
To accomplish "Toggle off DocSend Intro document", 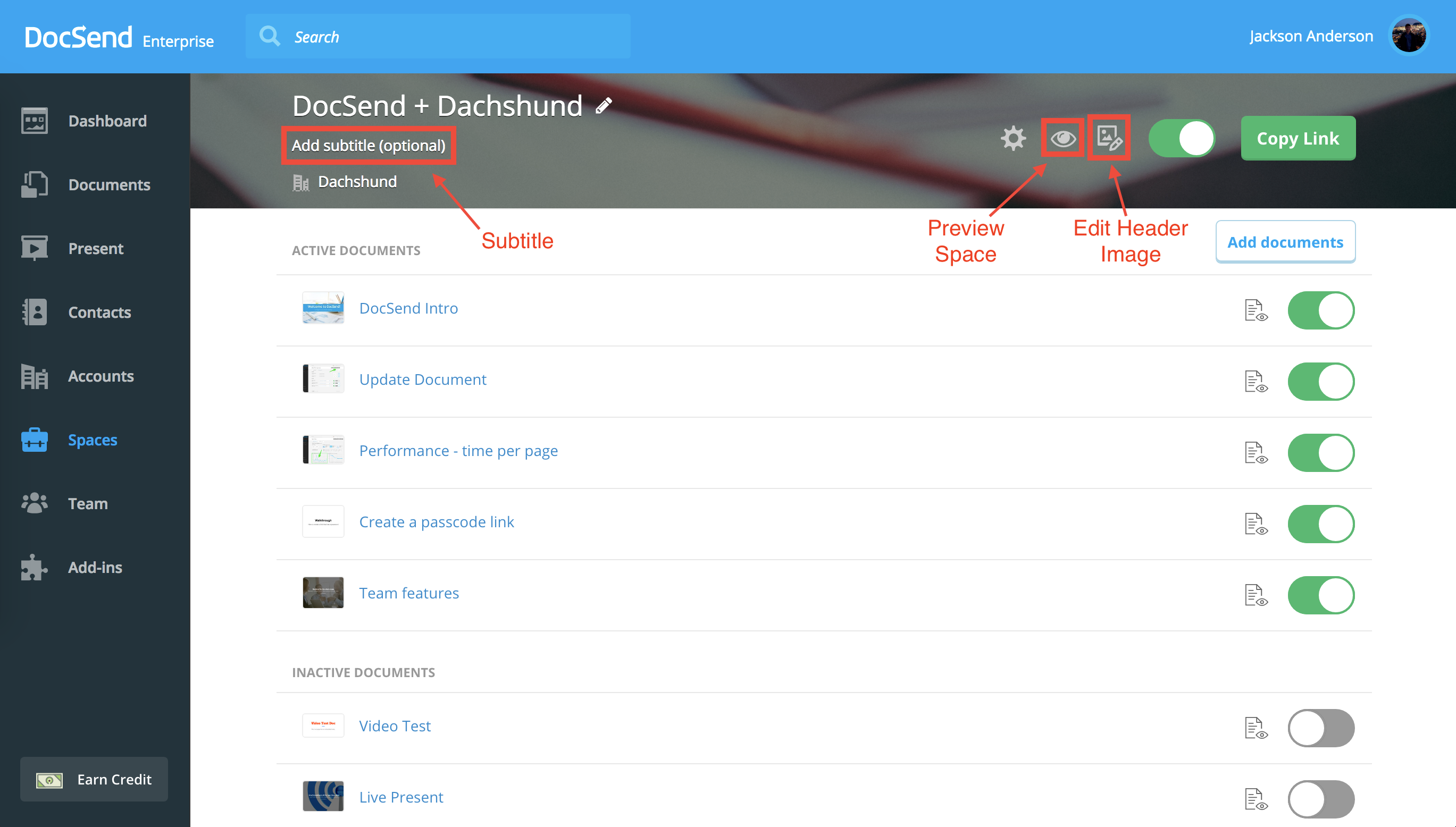I will [x=1321, y=310].
